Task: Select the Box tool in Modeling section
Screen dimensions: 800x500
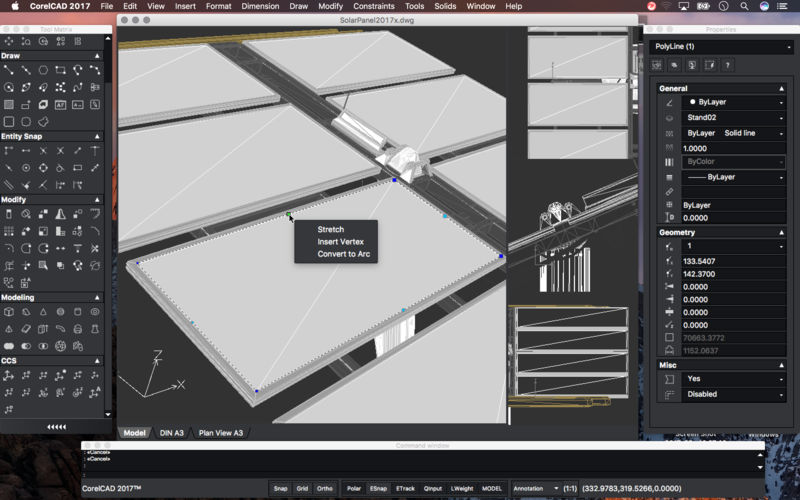Action: point(9,312)
